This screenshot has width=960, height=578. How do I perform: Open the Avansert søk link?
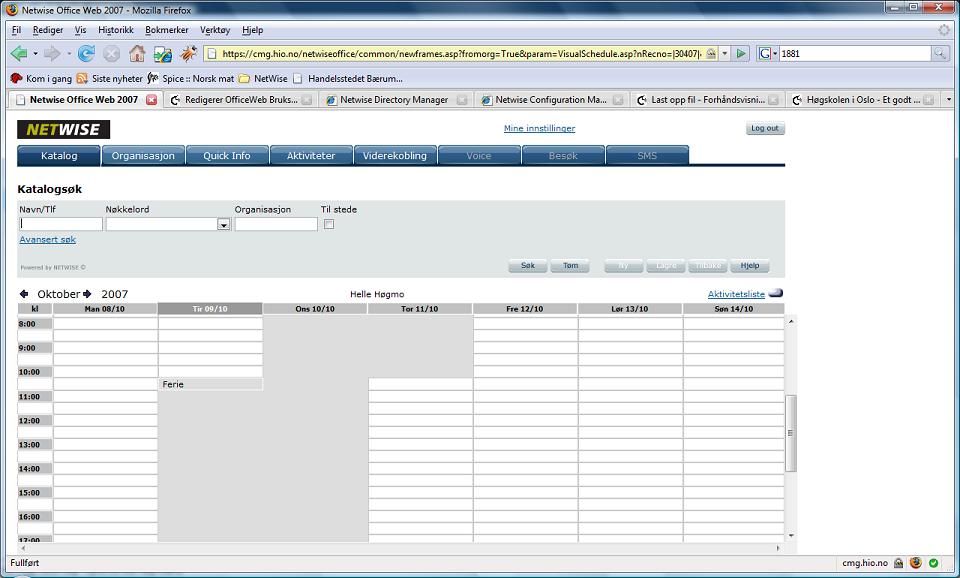click(48, 239)
